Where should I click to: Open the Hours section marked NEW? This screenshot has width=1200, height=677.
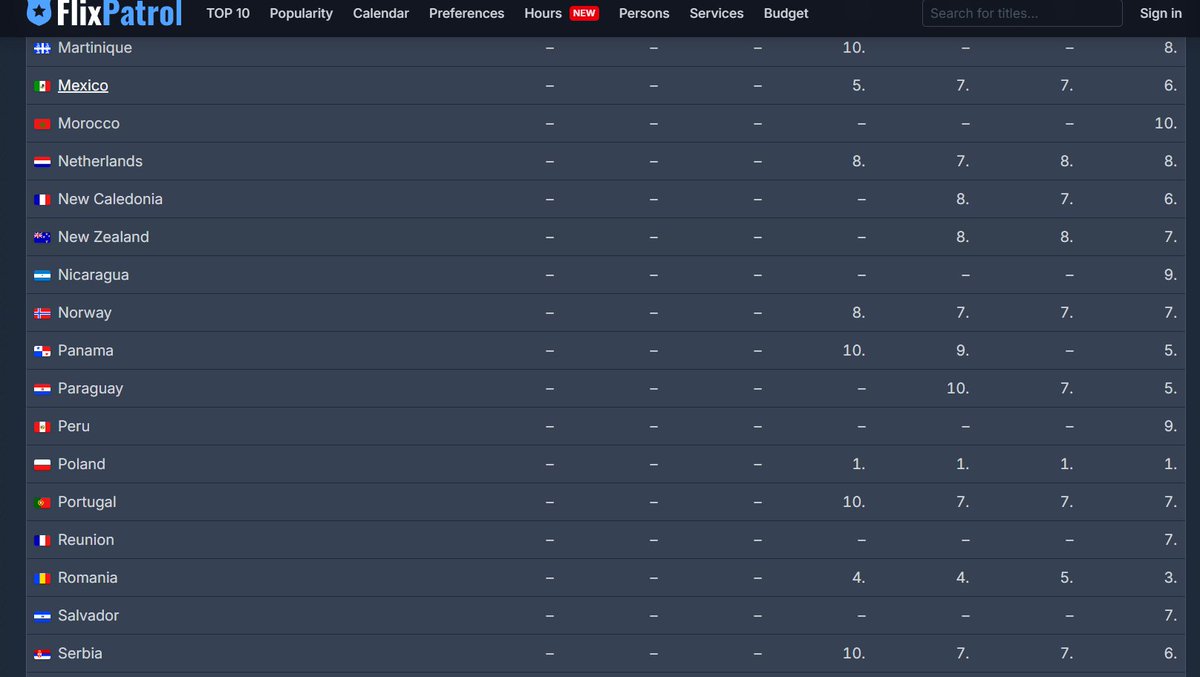coord(561,13)
